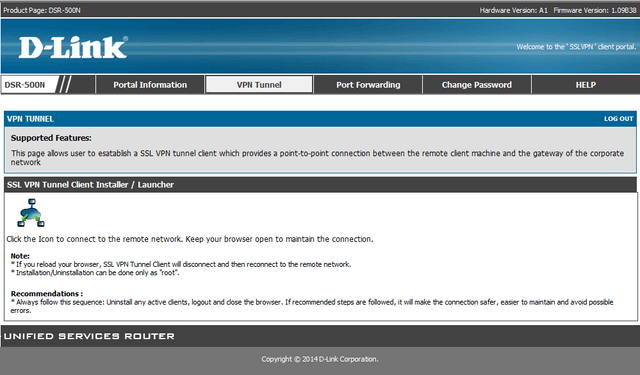
Task: Open the Portal Information tab
Action: [150, 85]
